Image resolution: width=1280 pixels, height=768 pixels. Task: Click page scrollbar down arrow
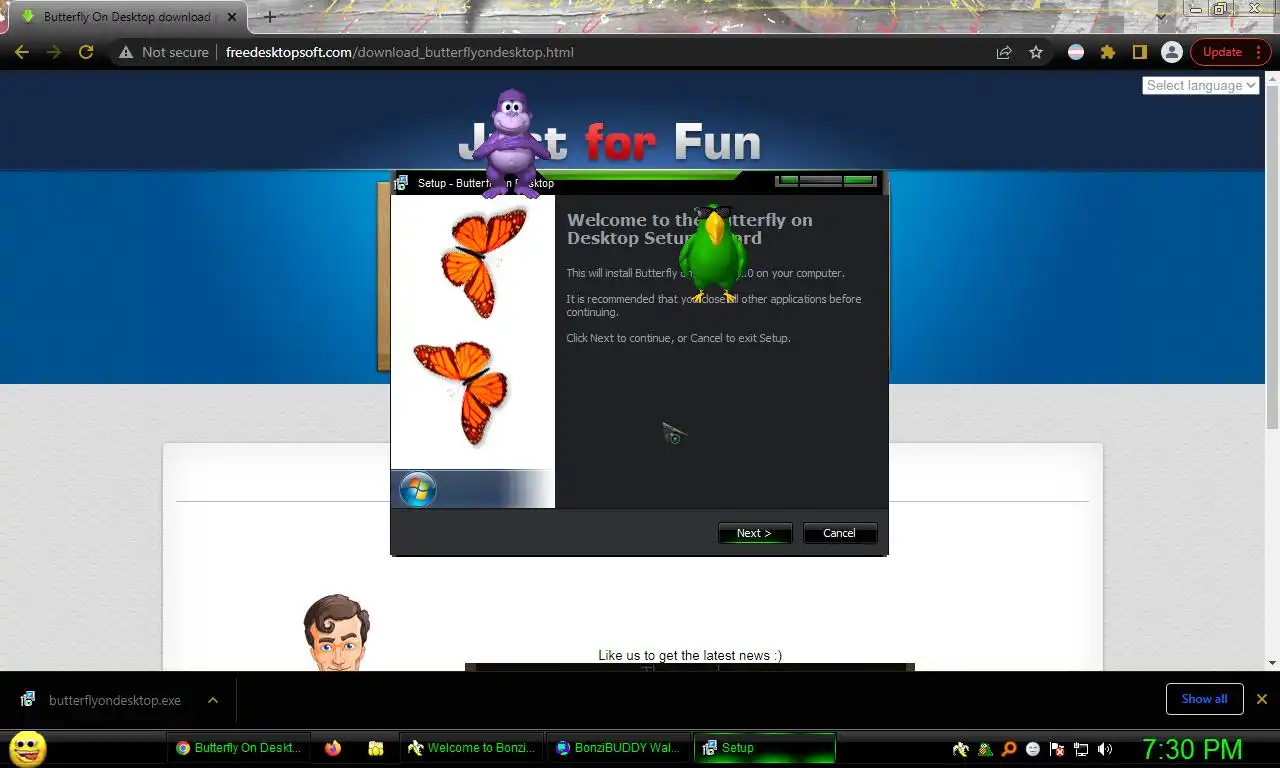[x=1272, y=662]
